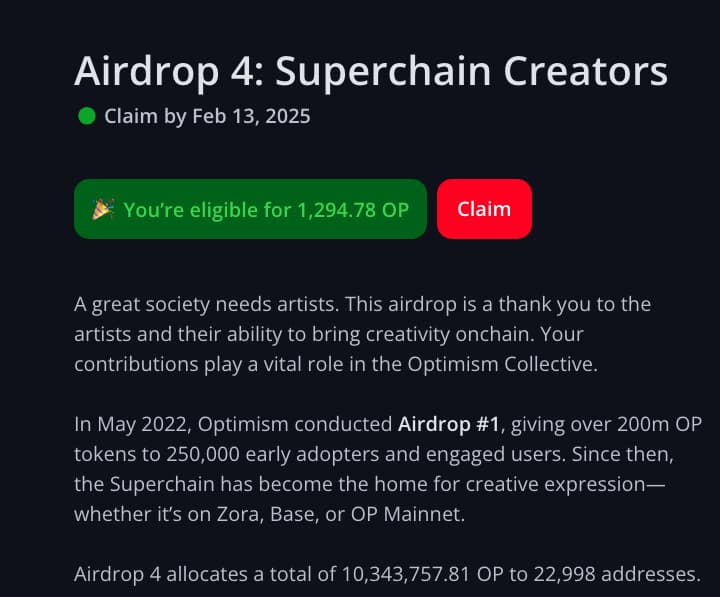Click the 'Claim by Feb 13, 2025' text

pyautogui.click(x=207, y=116)
